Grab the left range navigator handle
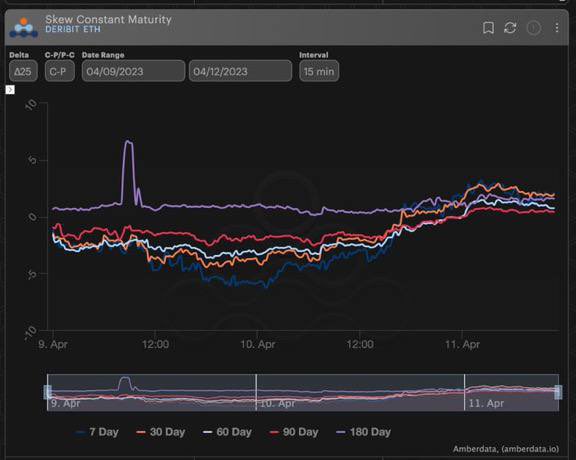576x460 pixels. click(47, 392)
